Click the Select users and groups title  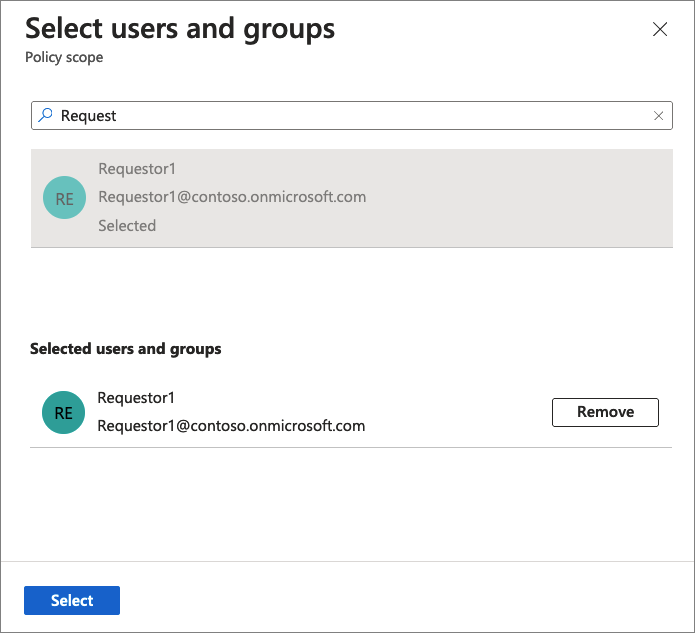[180, 28]
